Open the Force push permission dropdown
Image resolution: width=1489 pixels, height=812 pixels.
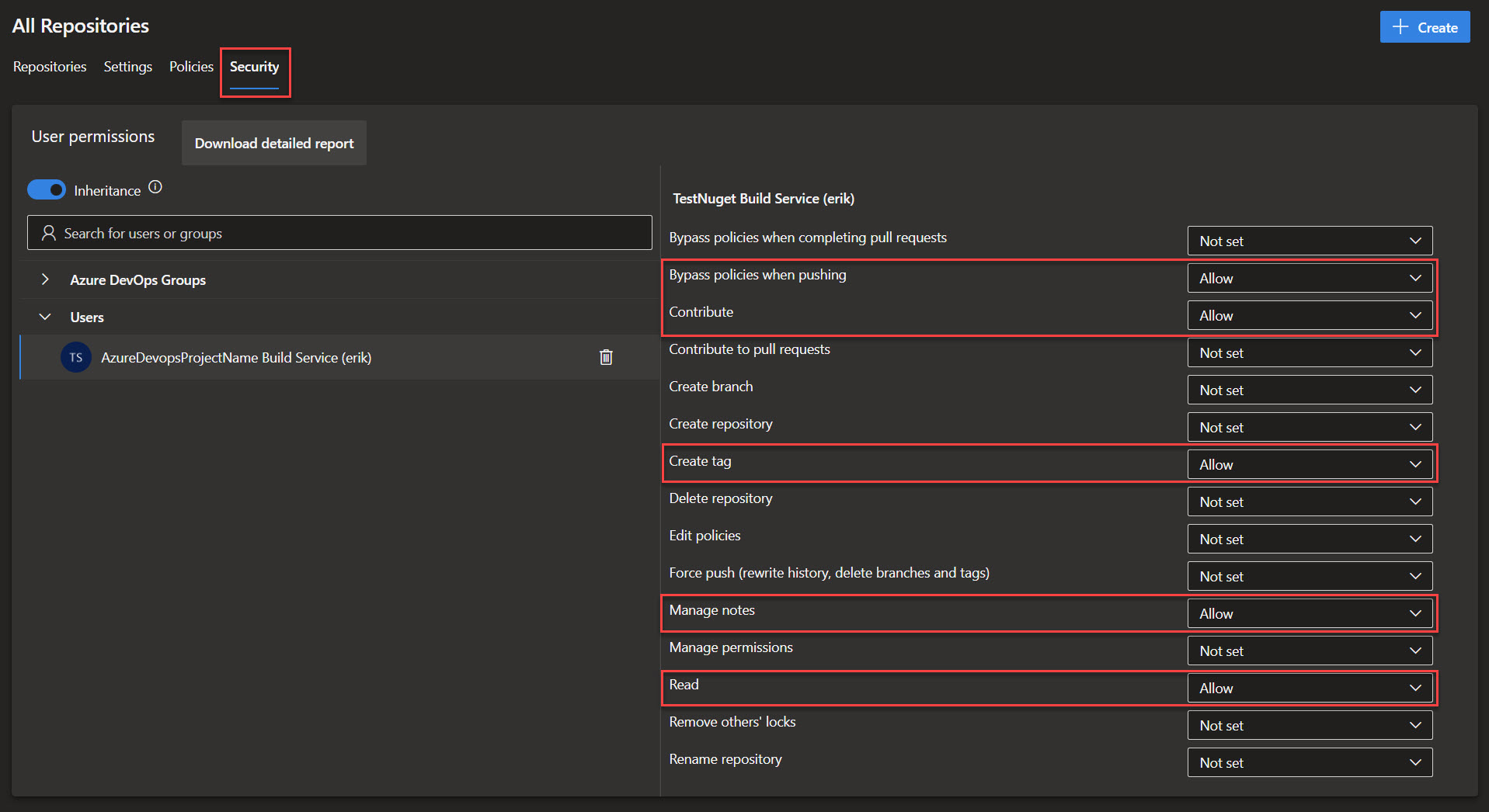[x=1310, y=576]
